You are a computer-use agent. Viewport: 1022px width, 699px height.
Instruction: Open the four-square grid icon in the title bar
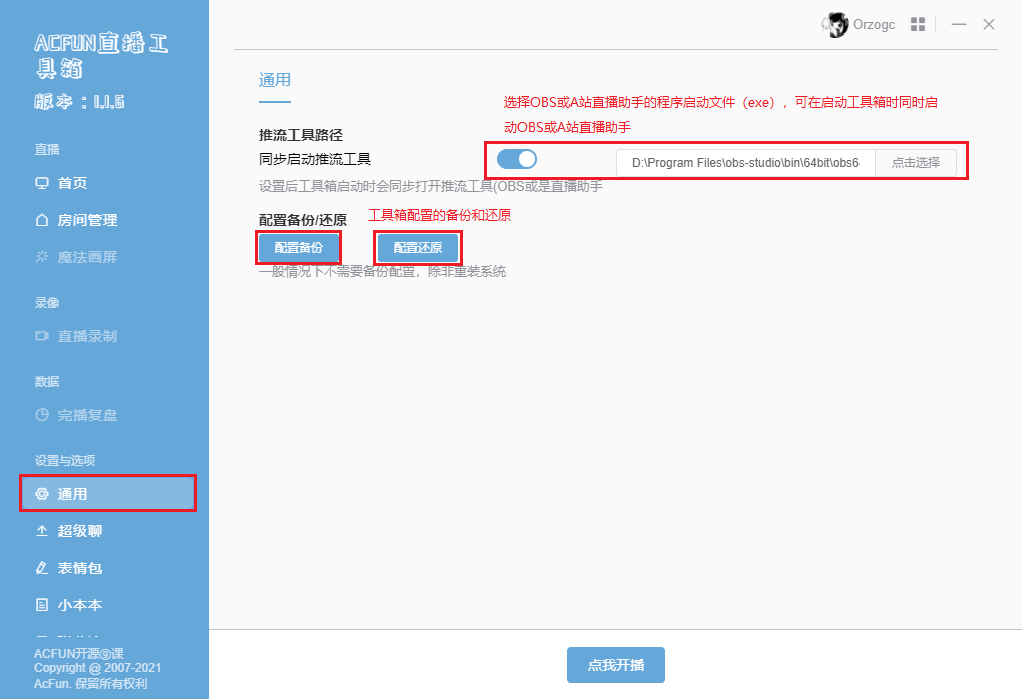coord(918,25)
